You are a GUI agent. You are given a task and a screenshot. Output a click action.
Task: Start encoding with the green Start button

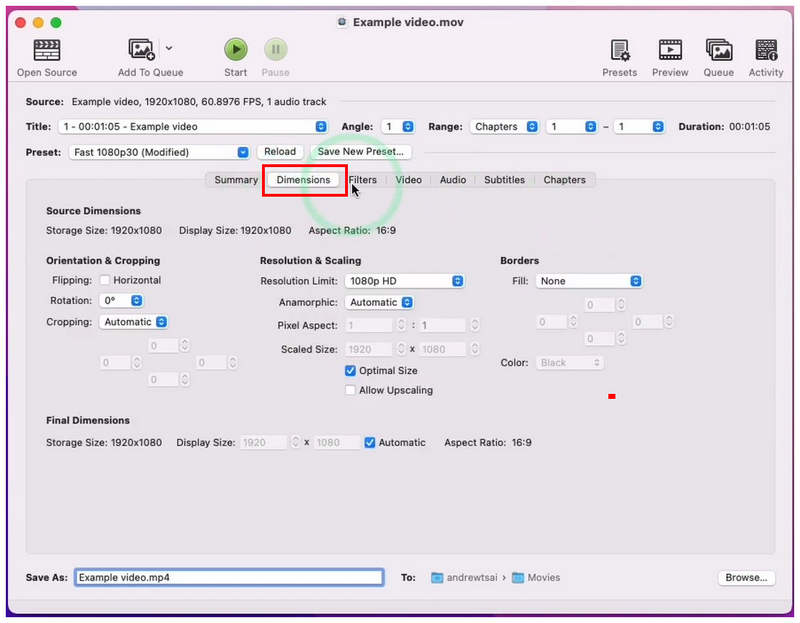click(236, 49)
